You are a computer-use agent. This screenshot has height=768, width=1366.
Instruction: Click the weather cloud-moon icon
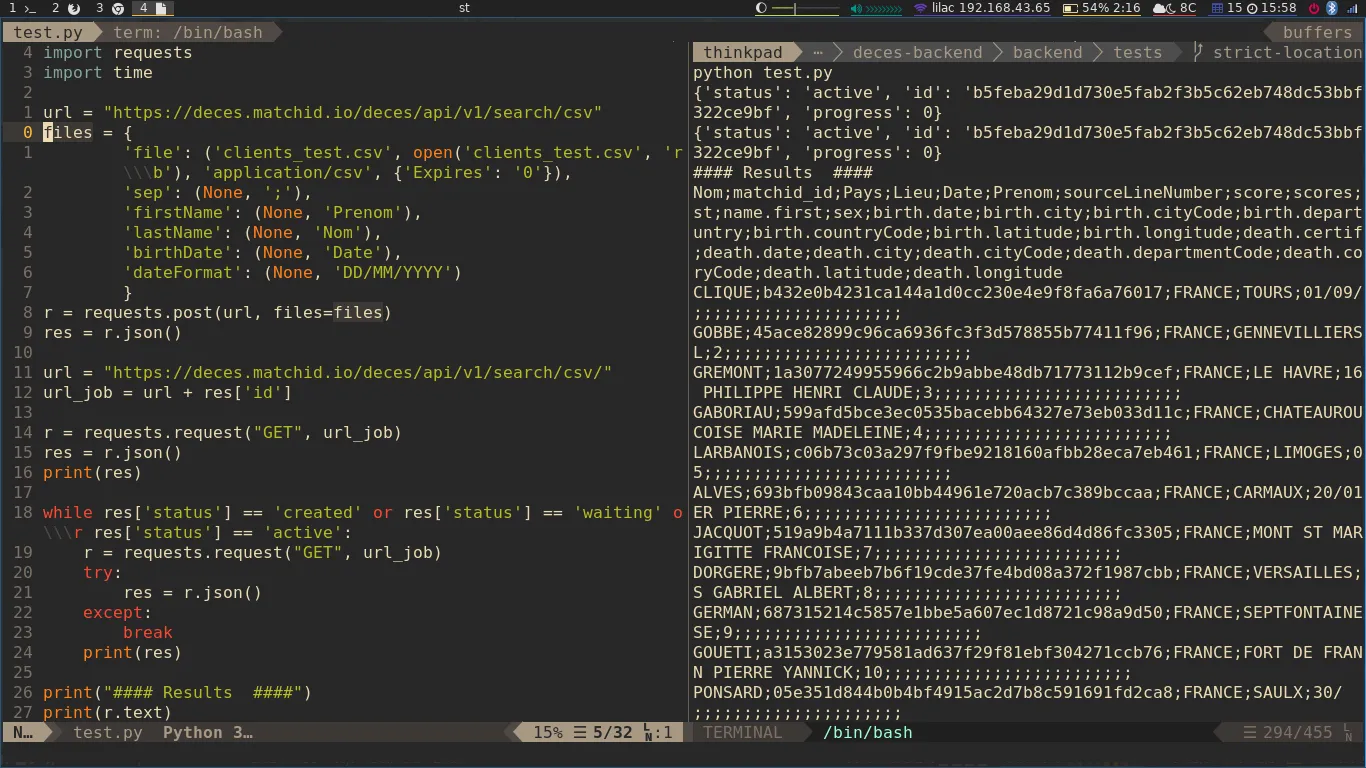click(1164, 8)
